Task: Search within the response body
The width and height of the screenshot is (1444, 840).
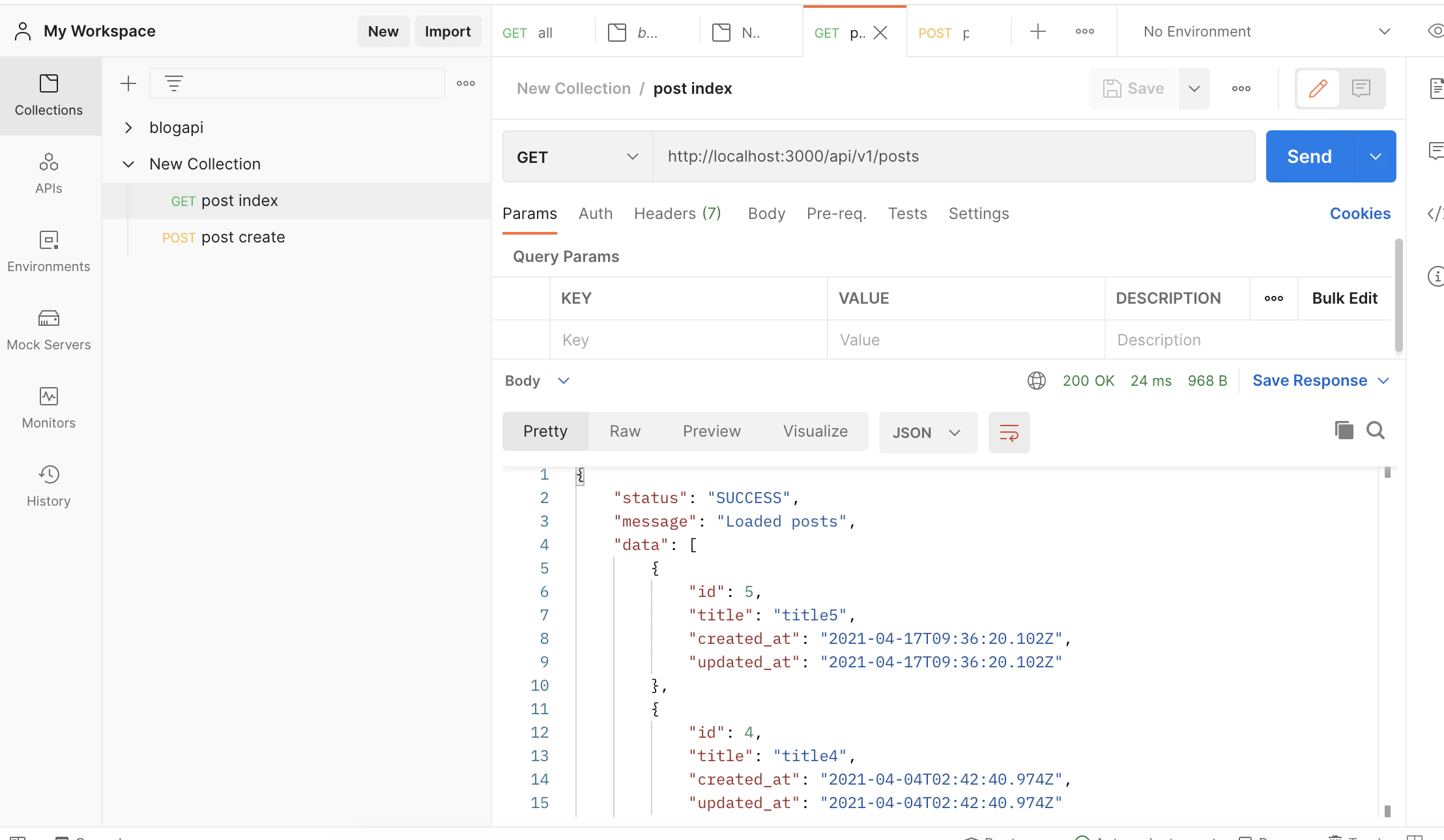Action: pos(1376,430)
